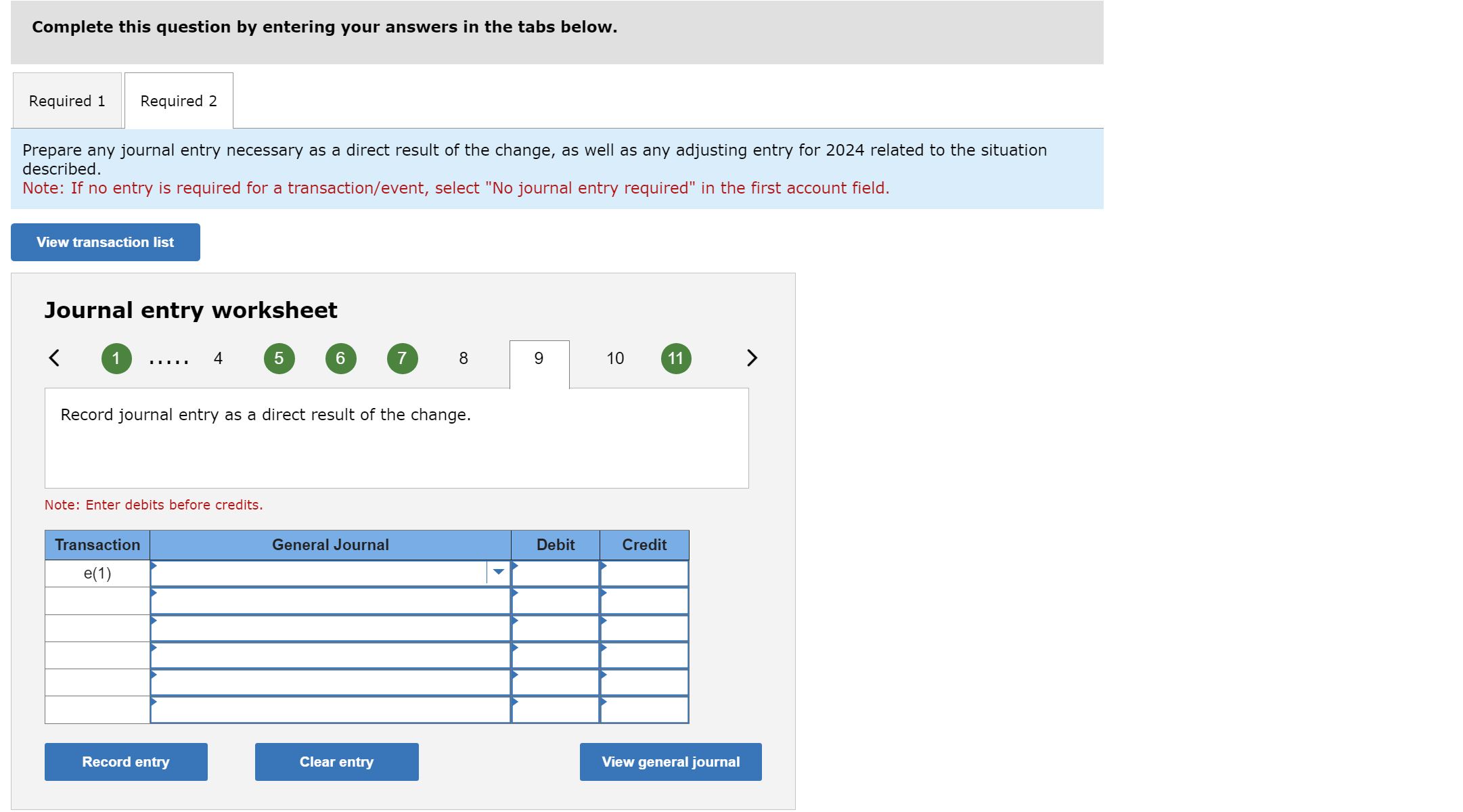This screenshot has width=1463, height=812.
Task: Jump to completed entry 6
Action: [340, 359]
